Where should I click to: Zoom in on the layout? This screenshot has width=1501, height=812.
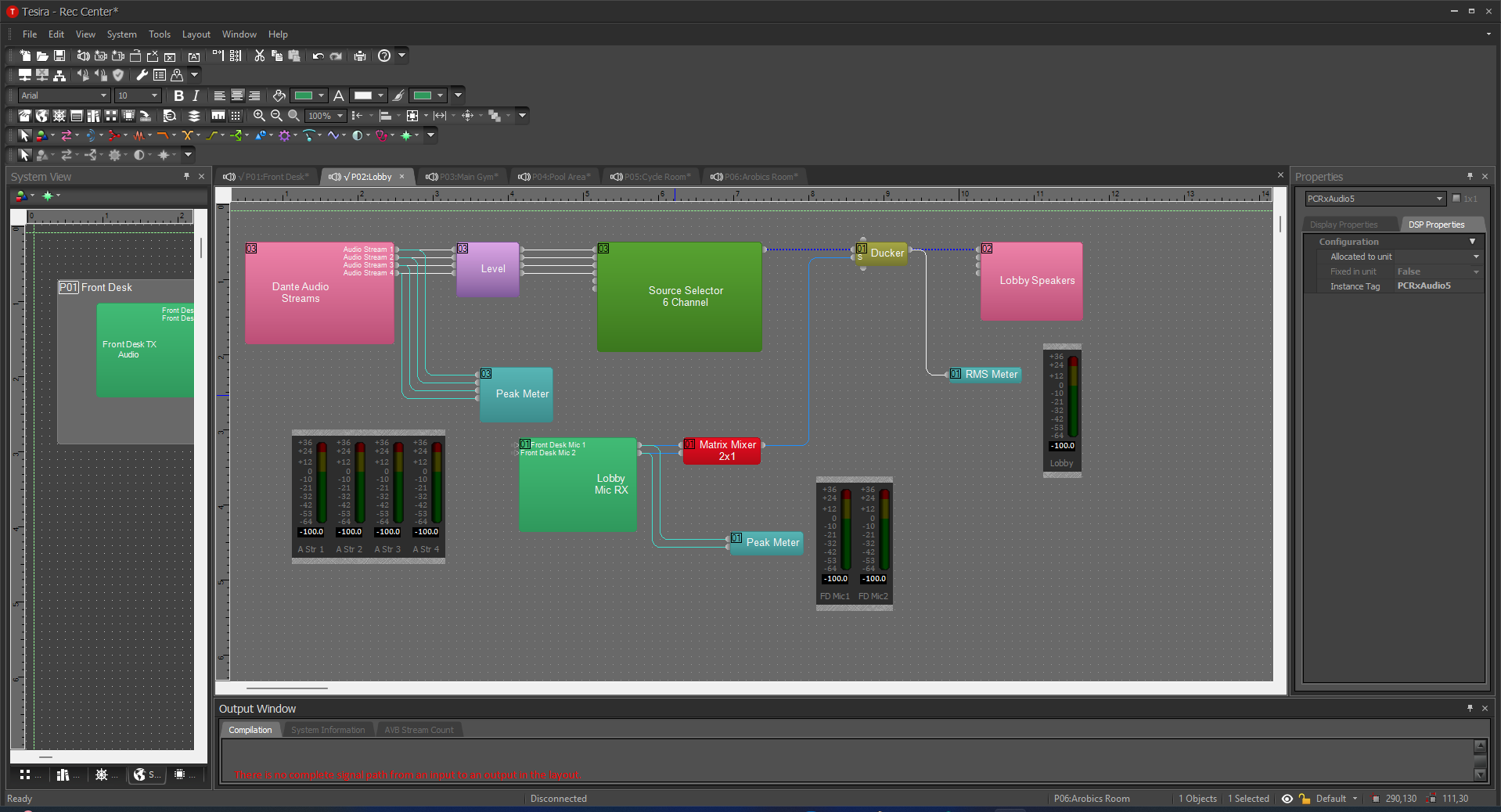coord(259,115)
